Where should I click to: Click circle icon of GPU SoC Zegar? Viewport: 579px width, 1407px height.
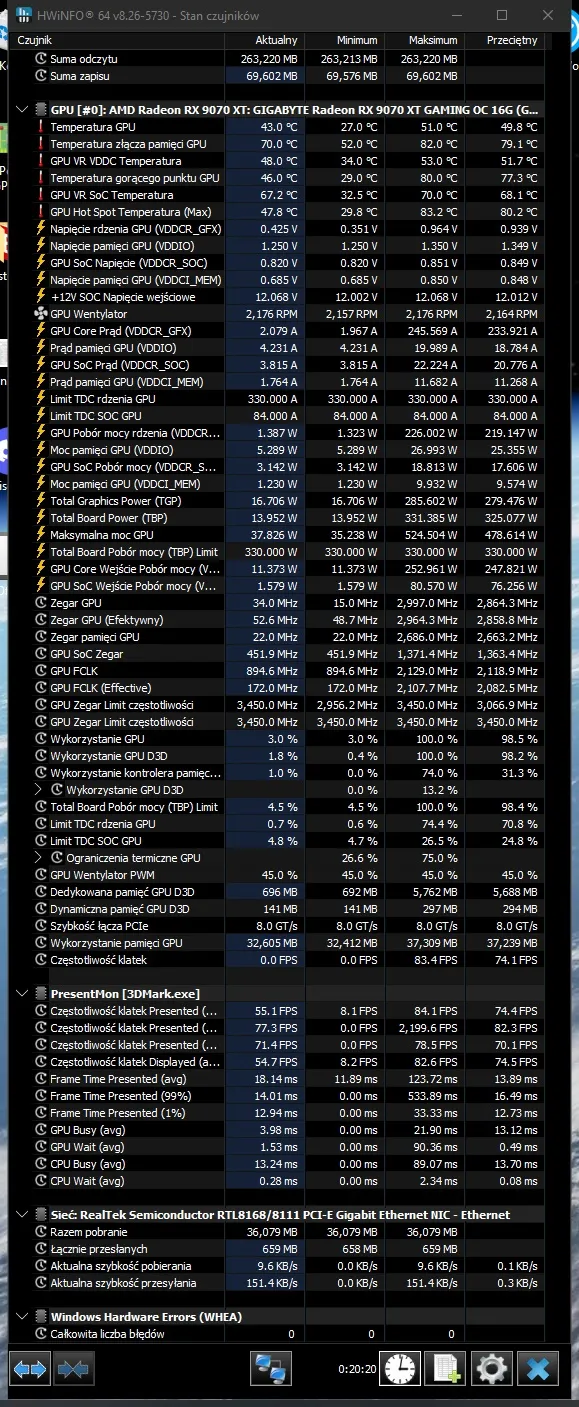pos(41,654)
